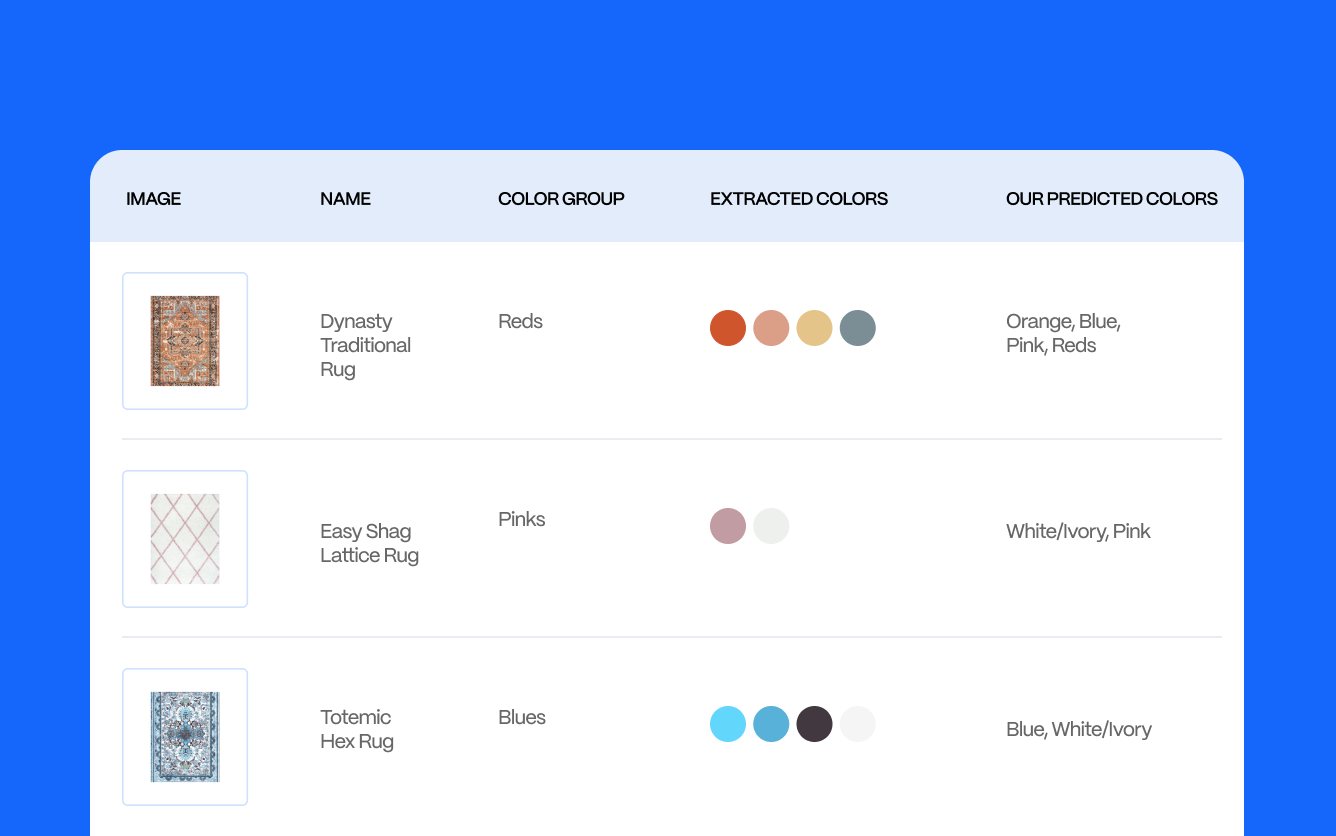The height and width of the screenshot is (836, 1336).
Task: Open the Totemic Hex Rug entry
Action: [x=357, y=729]
